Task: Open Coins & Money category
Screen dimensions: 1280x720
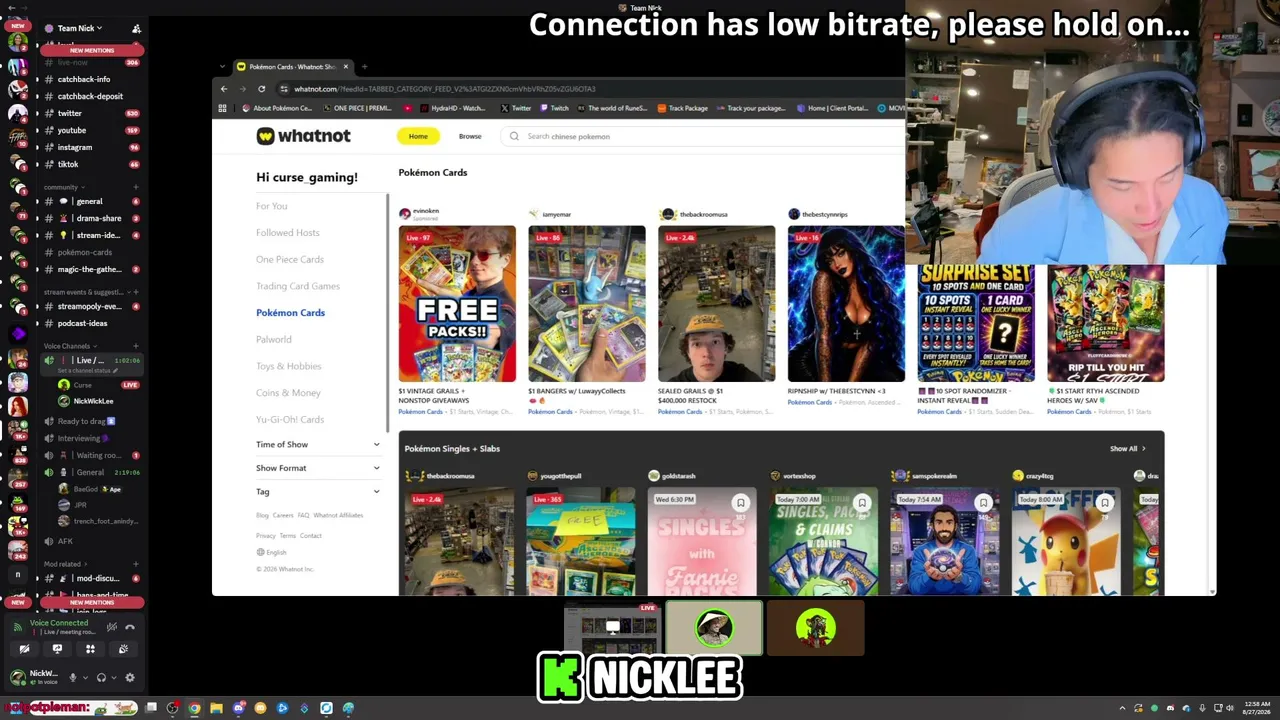Action: pos(288,393)
